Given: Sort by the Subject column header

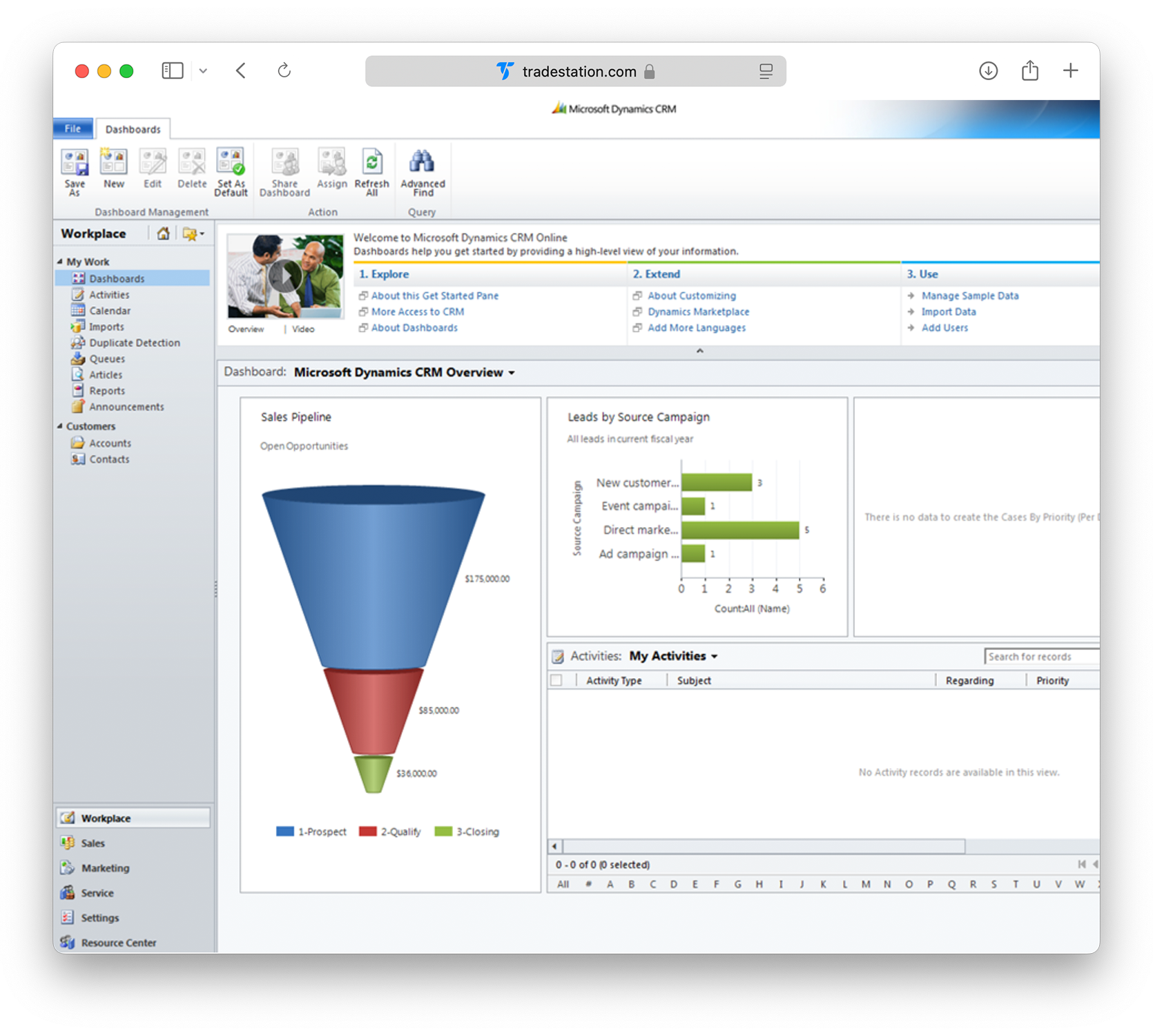Looking at the screenshot, I should (x=693, y=680).
